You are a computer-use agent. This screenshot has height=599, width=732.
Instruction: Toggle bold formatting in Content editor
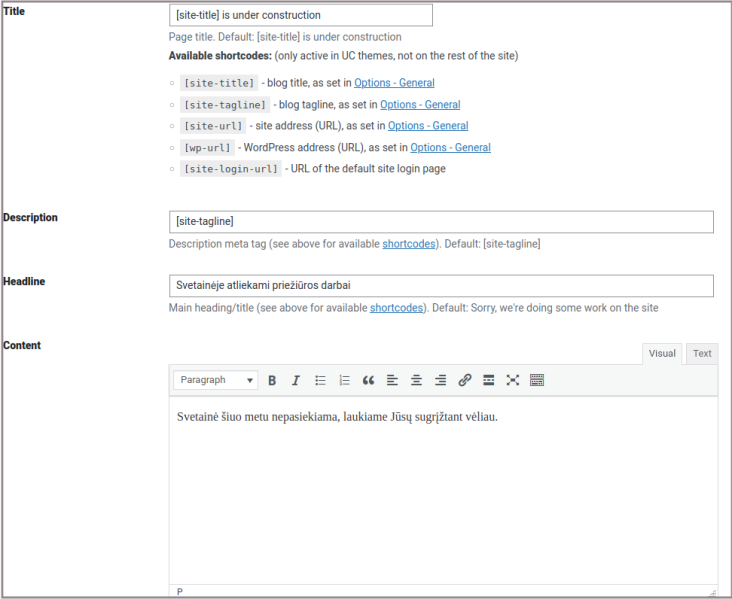point(272,381)
